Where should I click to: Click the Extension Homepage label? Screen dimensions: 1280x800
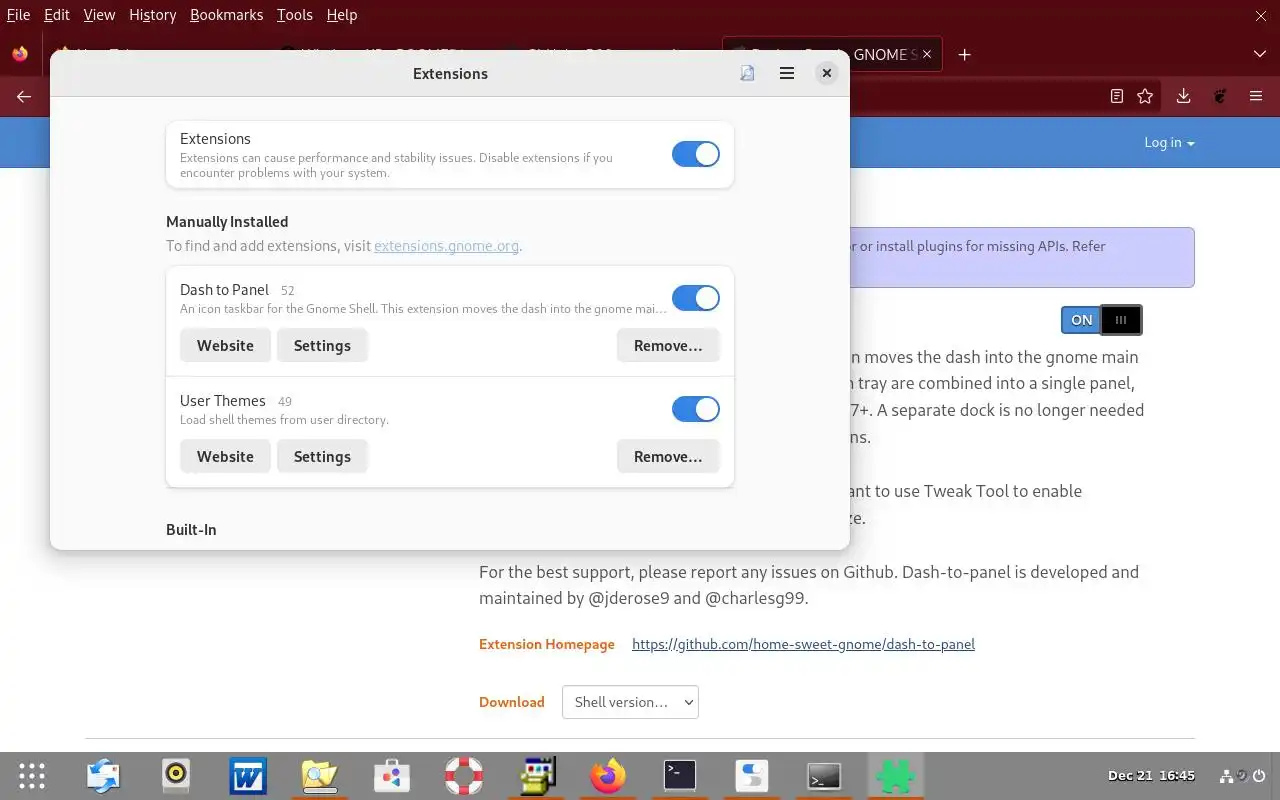(x=547, y=644)
